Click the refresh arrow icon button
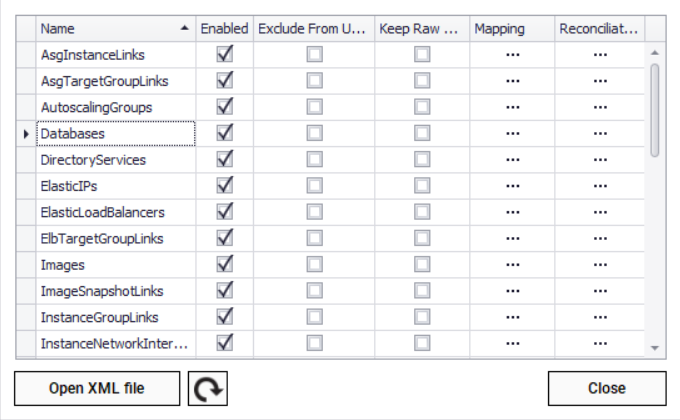Viewport: 680px width, 420px height. click(x=207, y=389)
